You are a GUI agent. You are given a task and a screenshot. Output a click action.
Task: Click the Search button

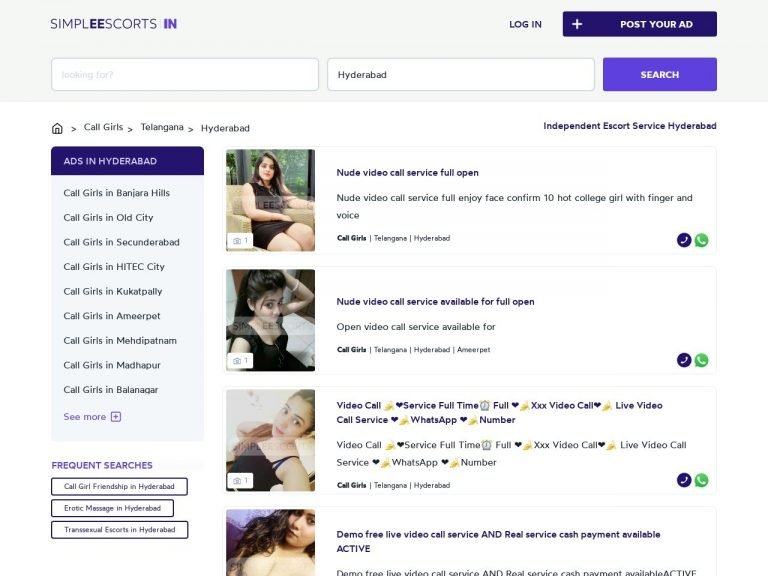[660, 74]
